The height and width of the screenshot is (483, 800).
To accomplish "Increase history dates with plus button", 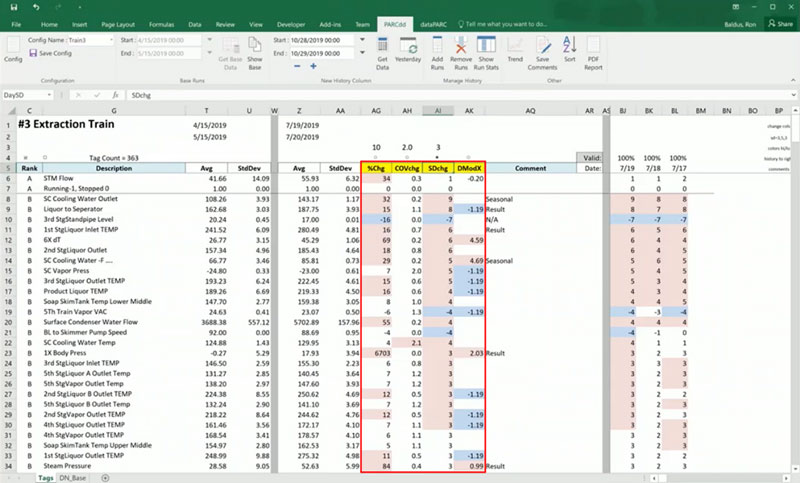I will [x=313, y=66].
